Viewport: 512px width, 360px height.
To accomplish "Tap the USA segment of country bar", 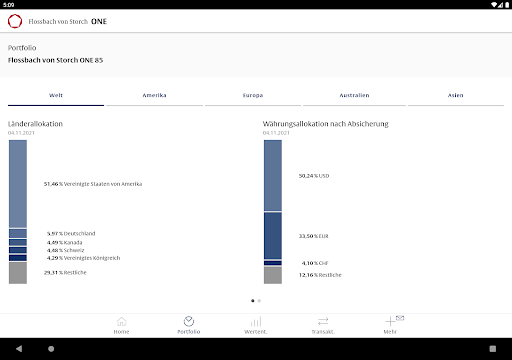I will 18,184.
